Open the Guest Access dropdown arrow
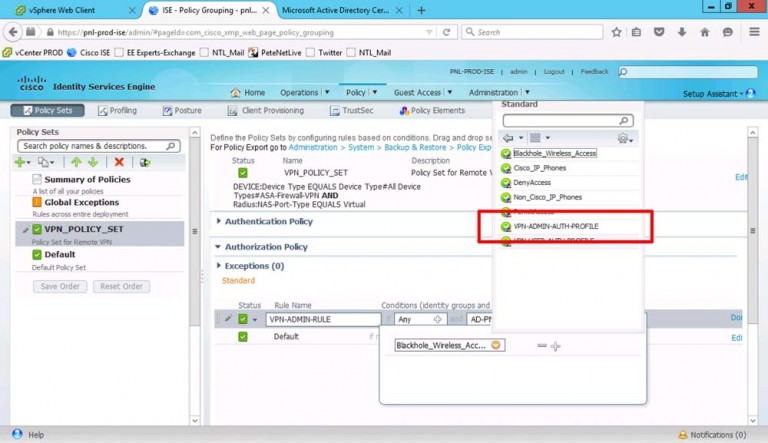 point(450,92)
